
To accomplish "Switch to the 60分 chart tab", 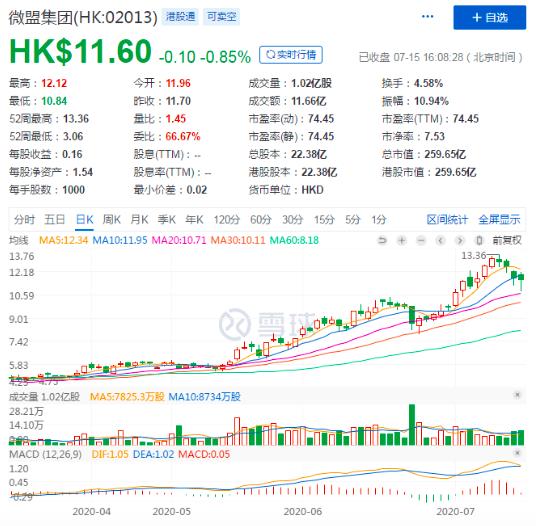I will pyautogui.click(x=260, y=219).
